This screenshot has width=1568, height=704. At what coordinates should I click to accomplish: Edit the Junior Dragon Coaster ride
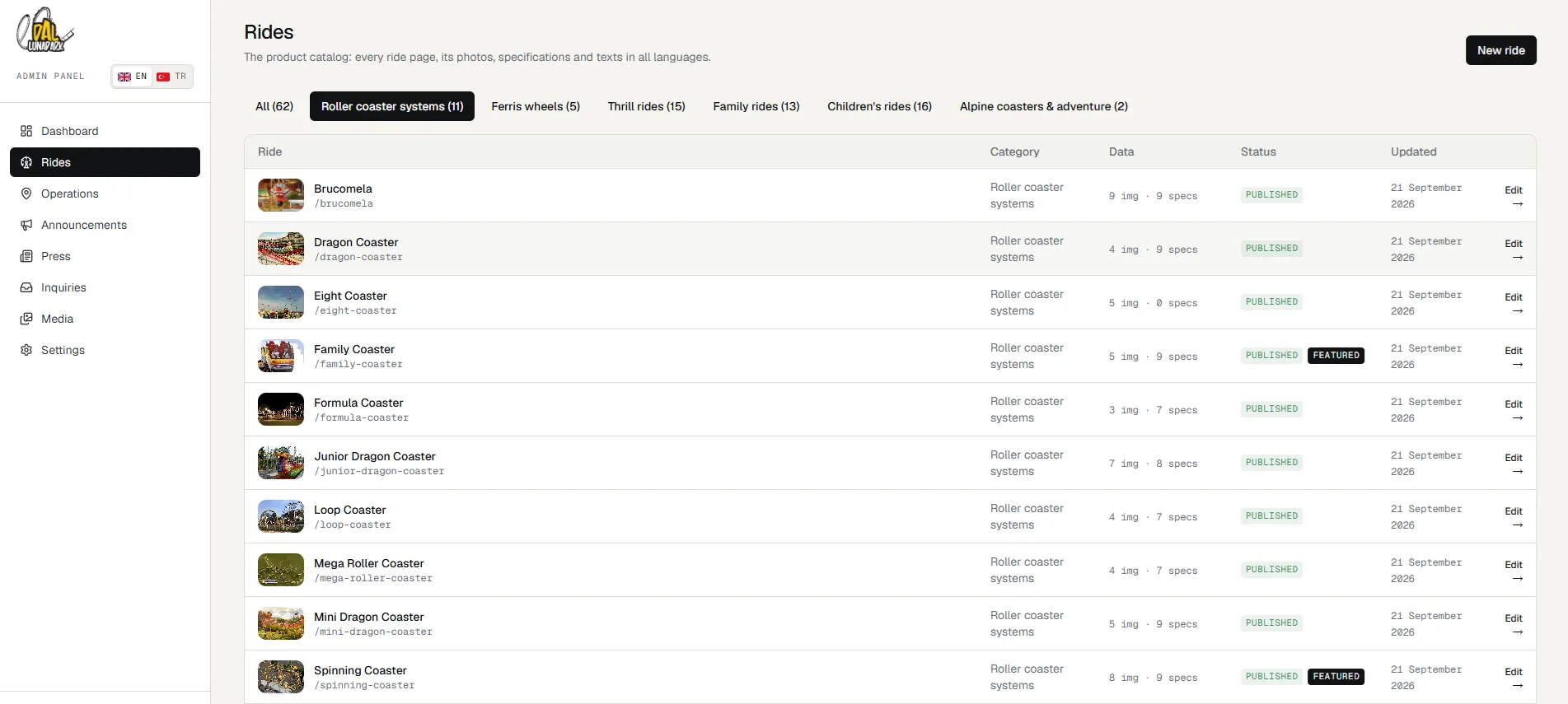(1514, 464)
